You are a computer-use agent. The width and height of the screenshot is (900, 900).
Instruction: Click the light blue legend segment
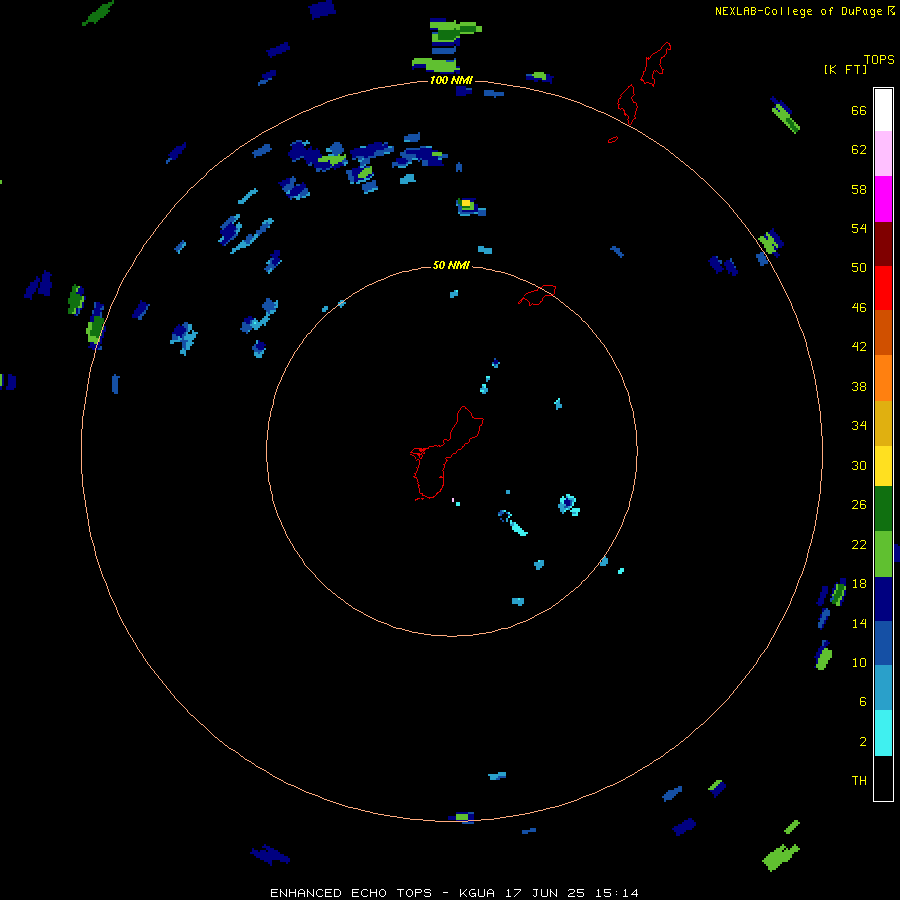883,688
